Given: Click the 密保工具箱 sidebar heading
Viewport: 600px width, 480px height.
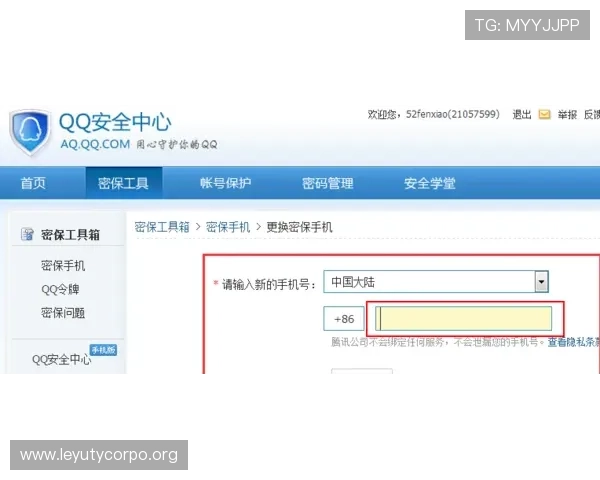Looking at the screenshot, I should [x=70, y=235].
